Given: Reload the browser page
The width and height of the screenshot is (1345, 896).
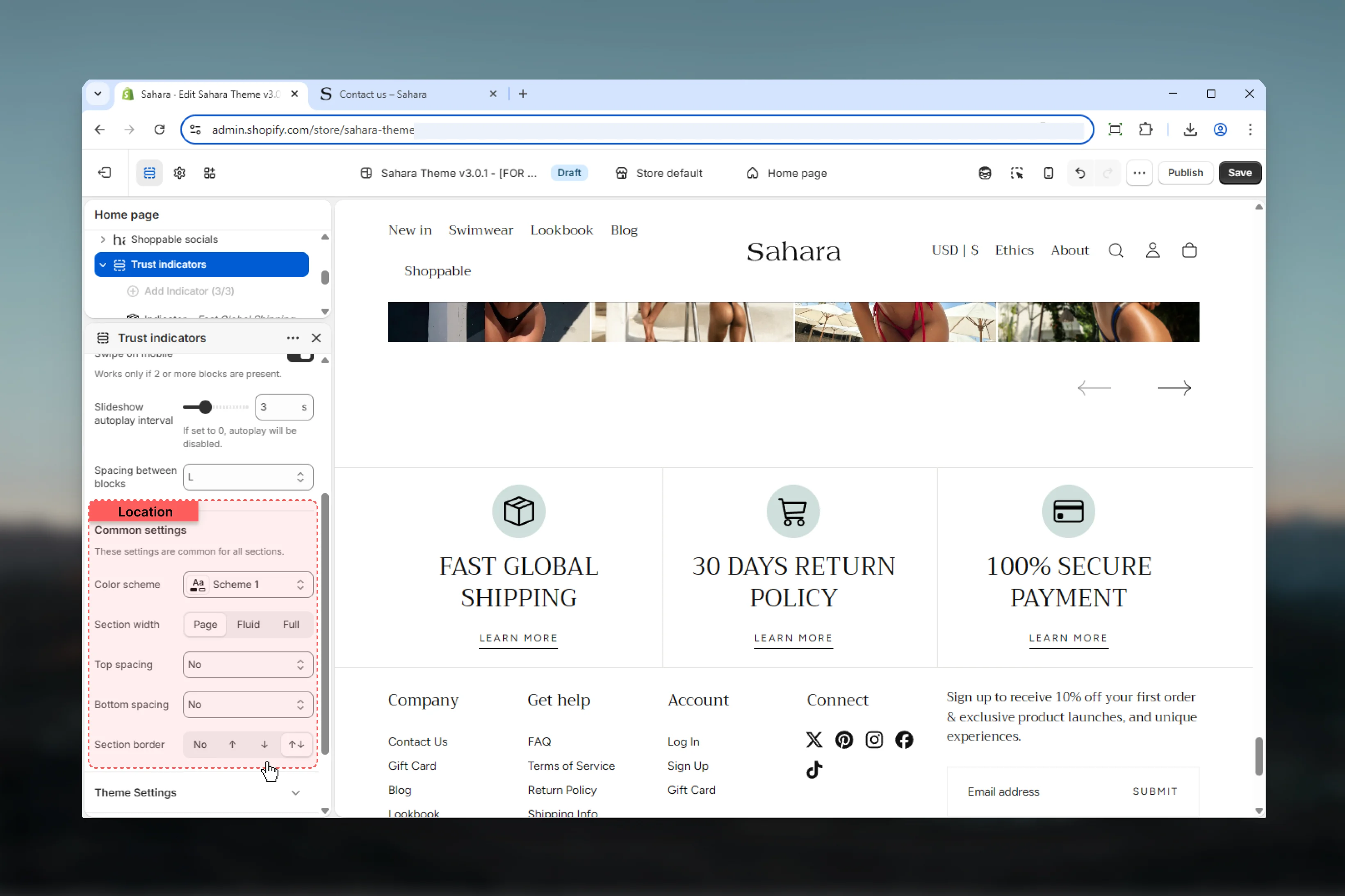Looking at the screenshot, I should [x=160, y=130].
